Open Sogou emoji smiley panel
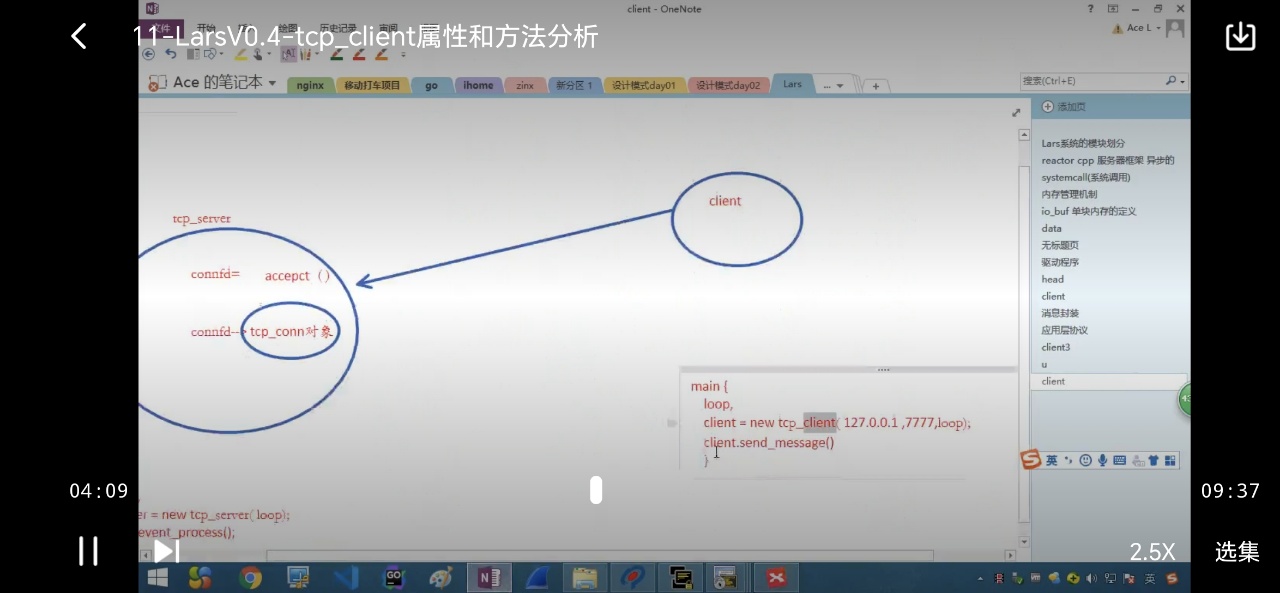Viewport: 1280px width, 593px height. pos(1085,460)
